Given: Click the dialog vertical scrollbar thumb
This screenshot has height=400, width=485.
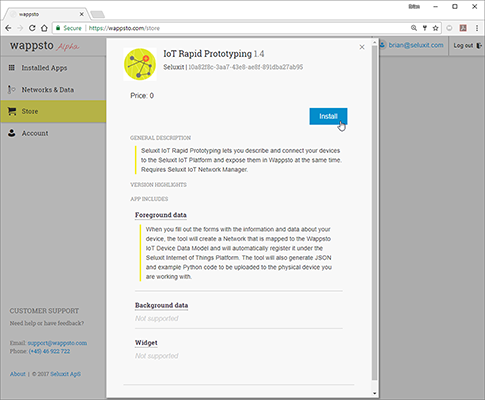Looking at the screenshot, I should (374, 213).
